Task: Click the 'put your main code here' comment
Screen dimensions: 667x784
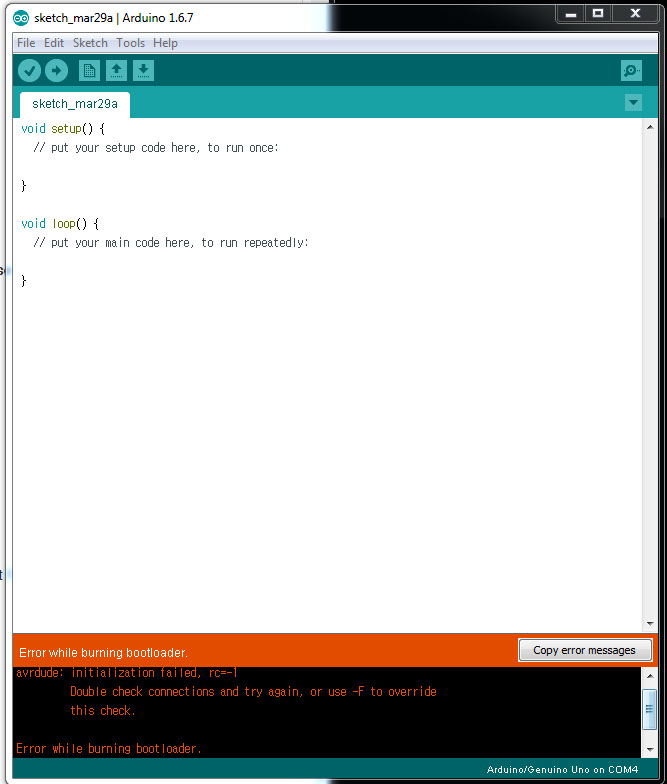Action: [170, 242]
